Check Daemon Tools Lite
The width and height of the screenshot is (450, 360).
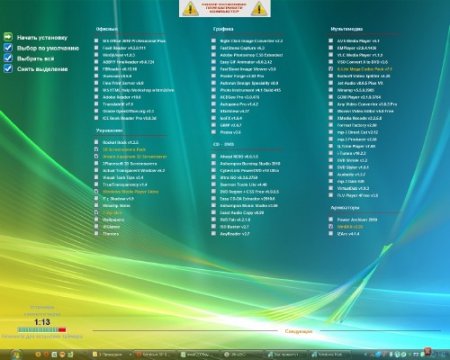(214, 184)
